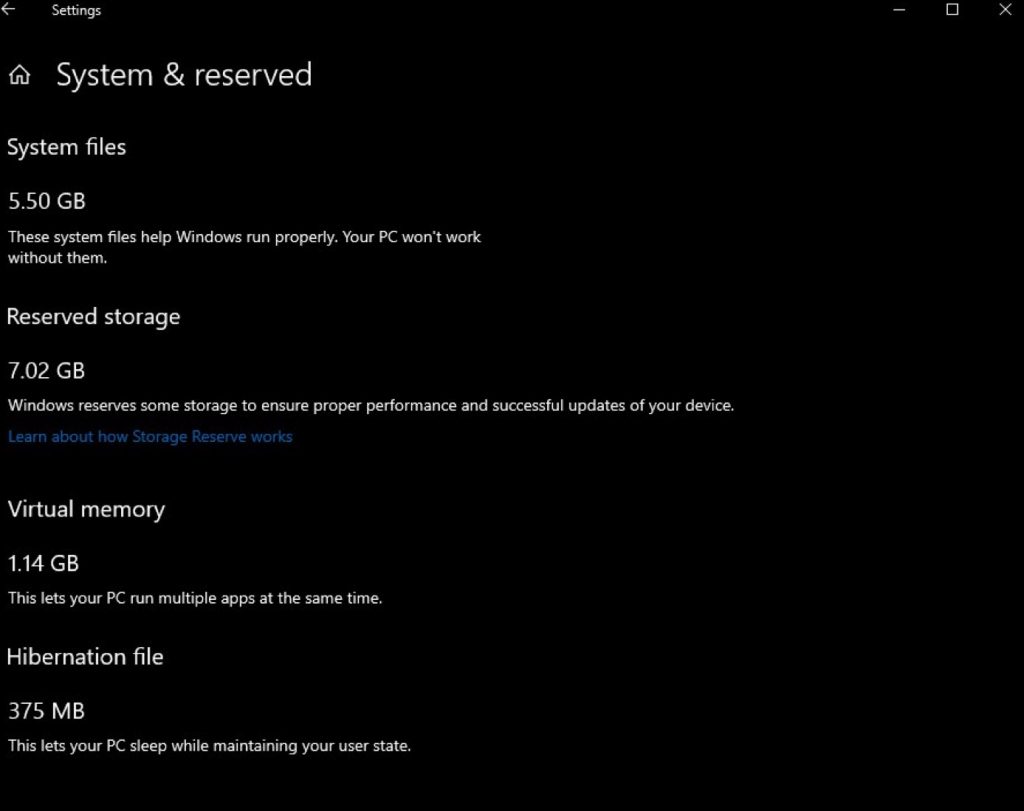Click the reserved storage description text
Screen dimensions: 1024x811
point(371,405)
